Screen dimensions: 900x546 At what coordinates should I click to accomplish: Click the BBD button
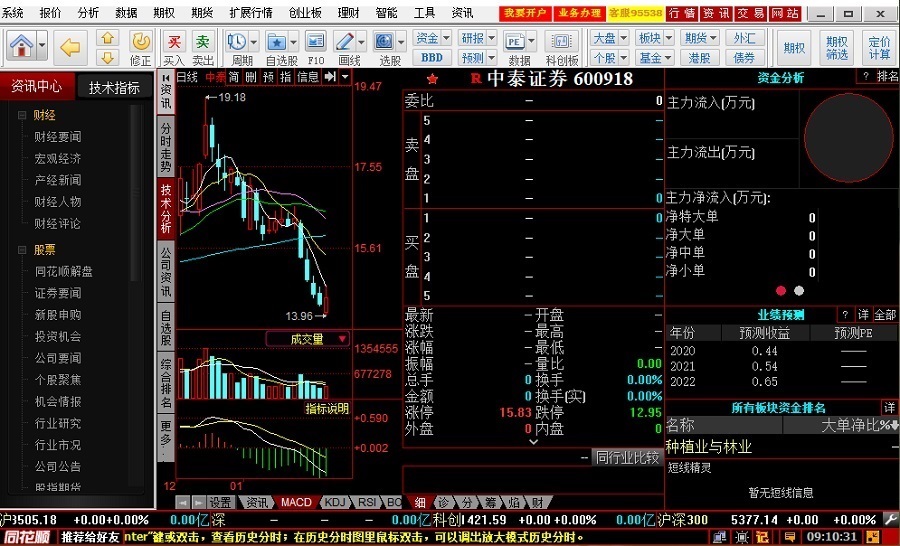coord(432,57)
